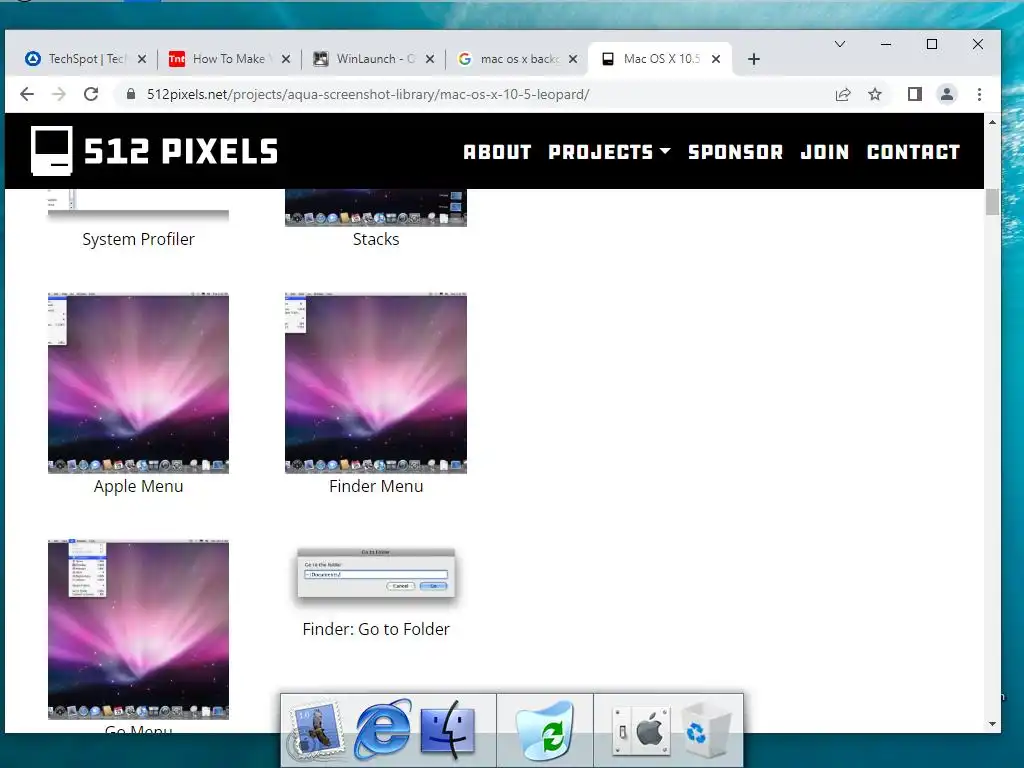Click the Apple Menu caption
The height and width of the screenshot is (768, 1024).
[138, 486]
